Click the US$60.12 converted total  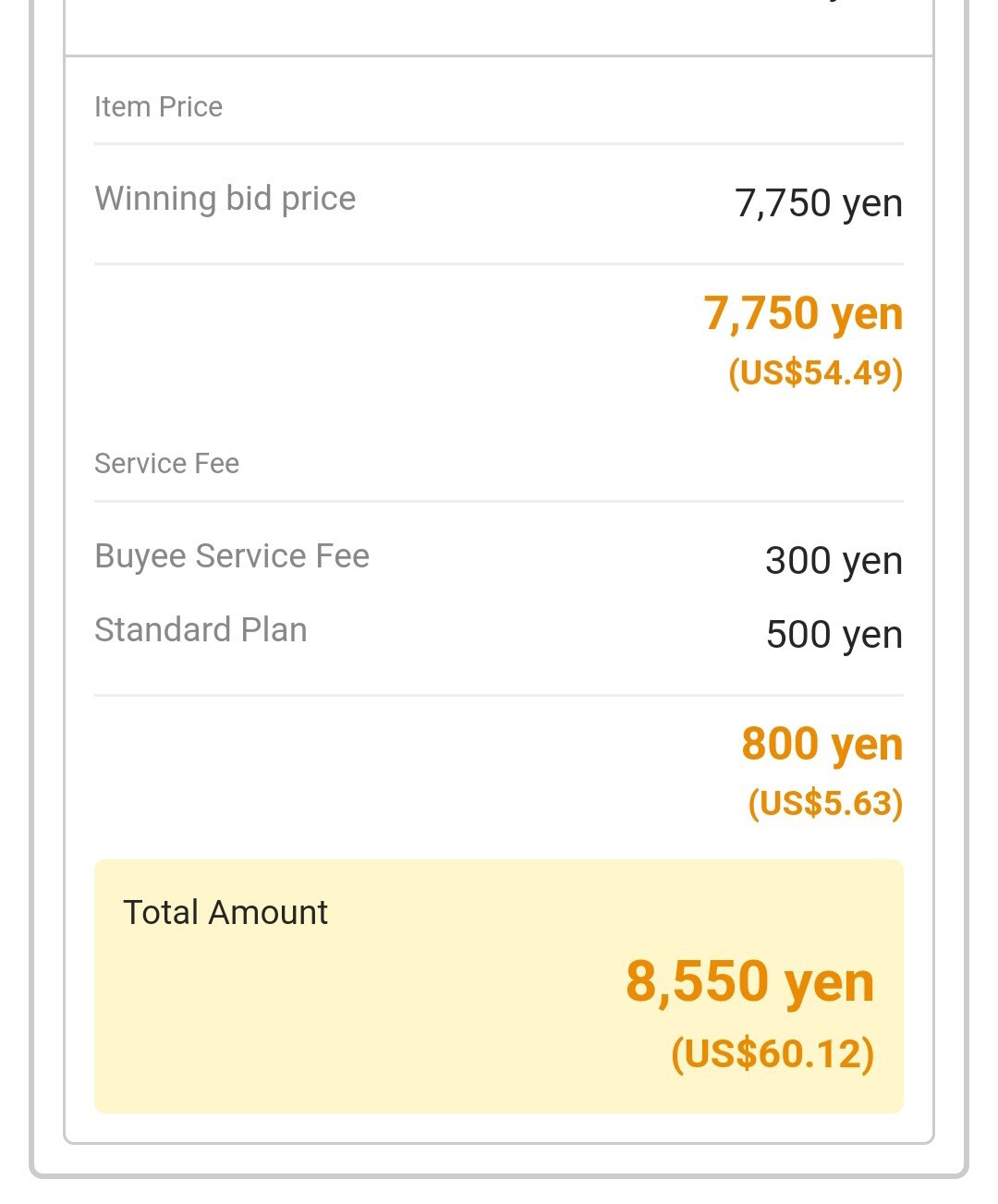coord(773,1053)
